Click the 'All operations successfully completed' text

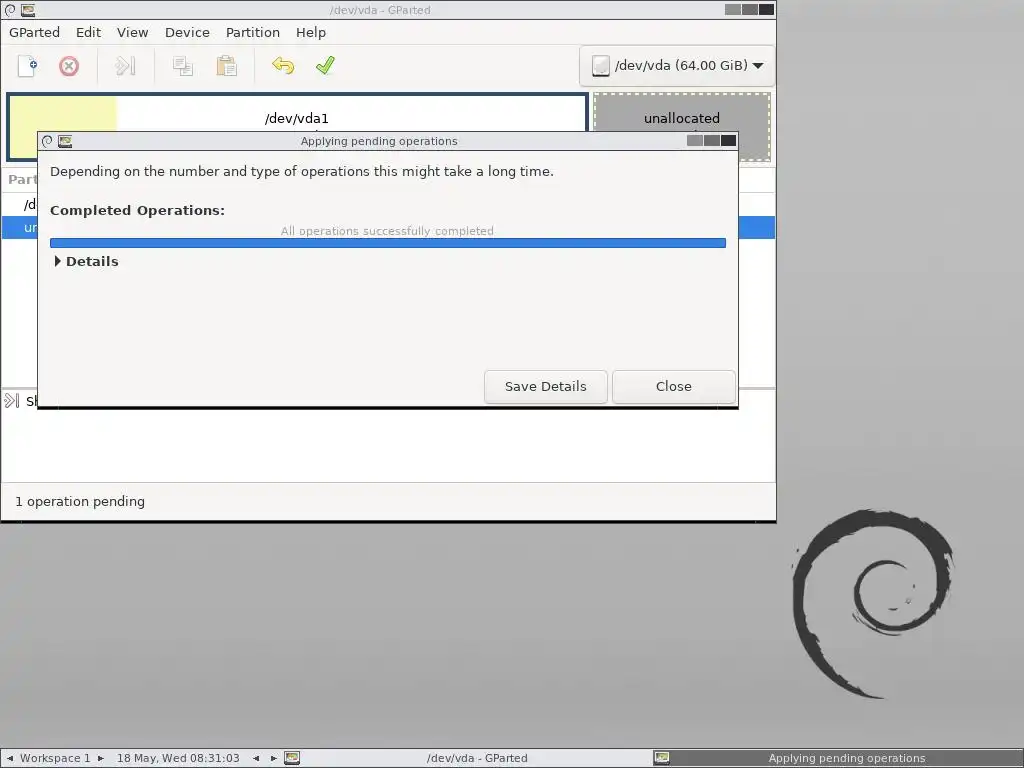[x=387, y=231]
